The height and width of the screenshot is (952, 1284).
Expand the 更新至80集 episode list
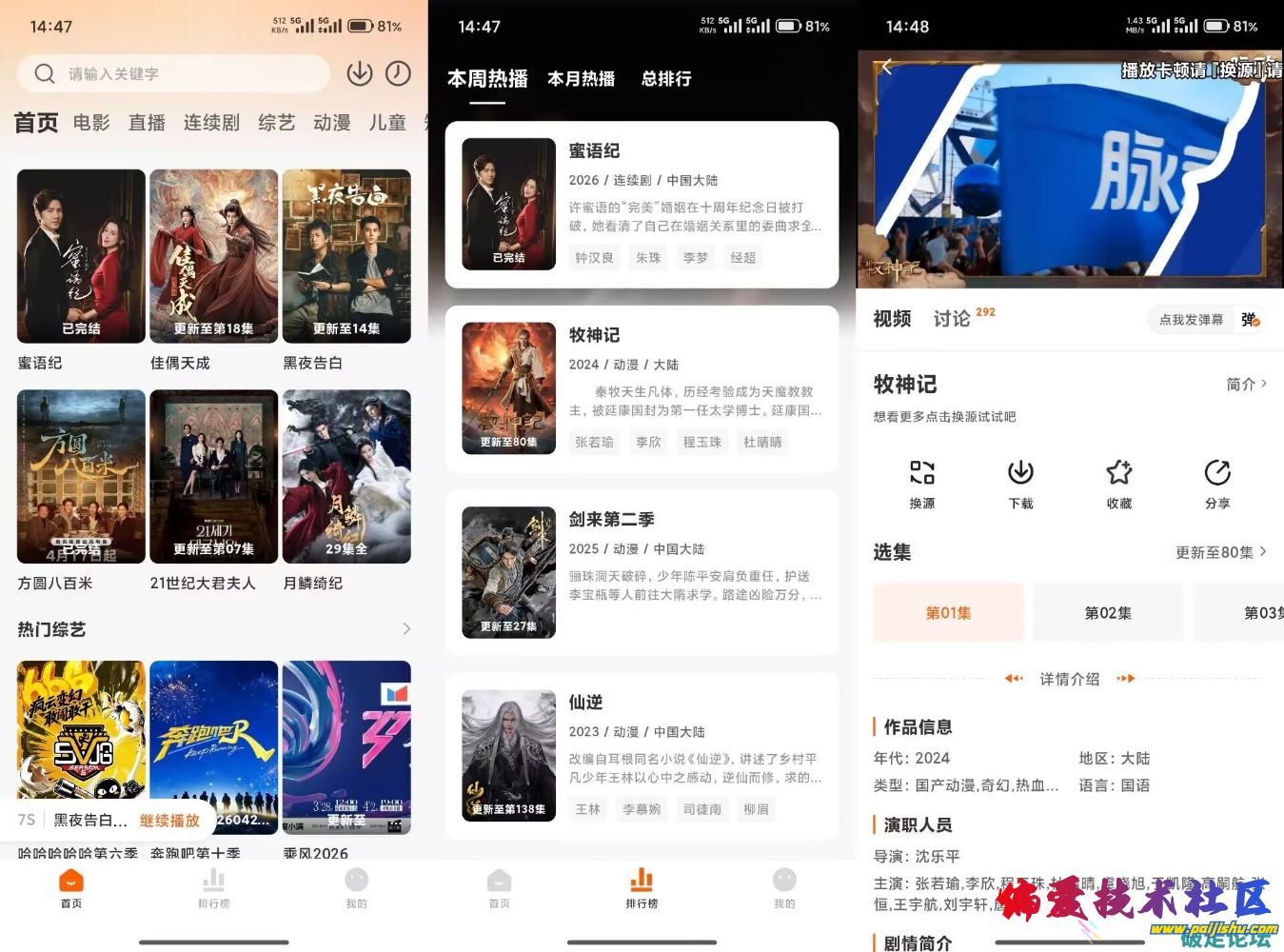(1221, 552)
